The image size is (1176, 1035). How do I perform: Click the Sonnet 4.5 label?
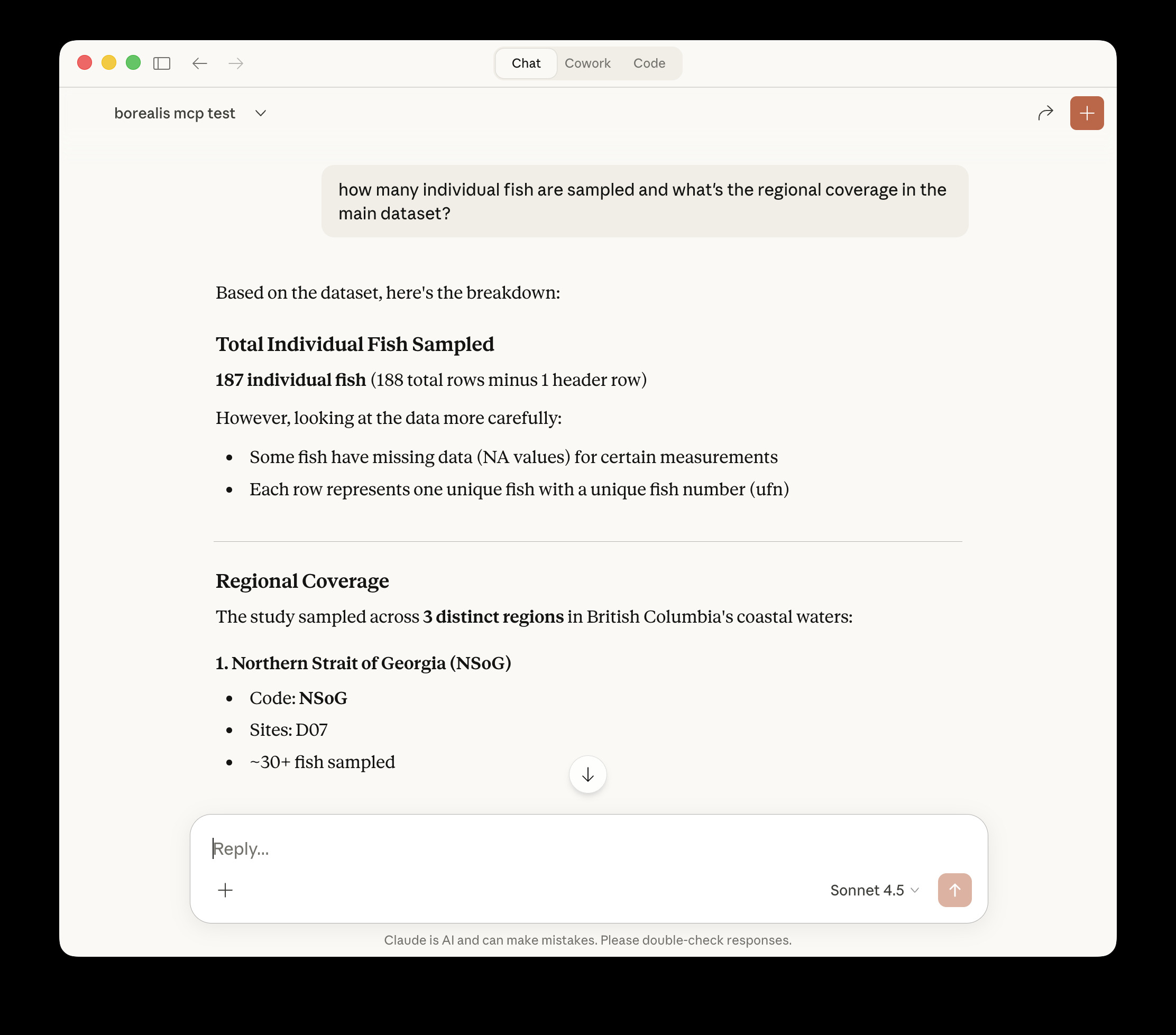pos(867,890)
